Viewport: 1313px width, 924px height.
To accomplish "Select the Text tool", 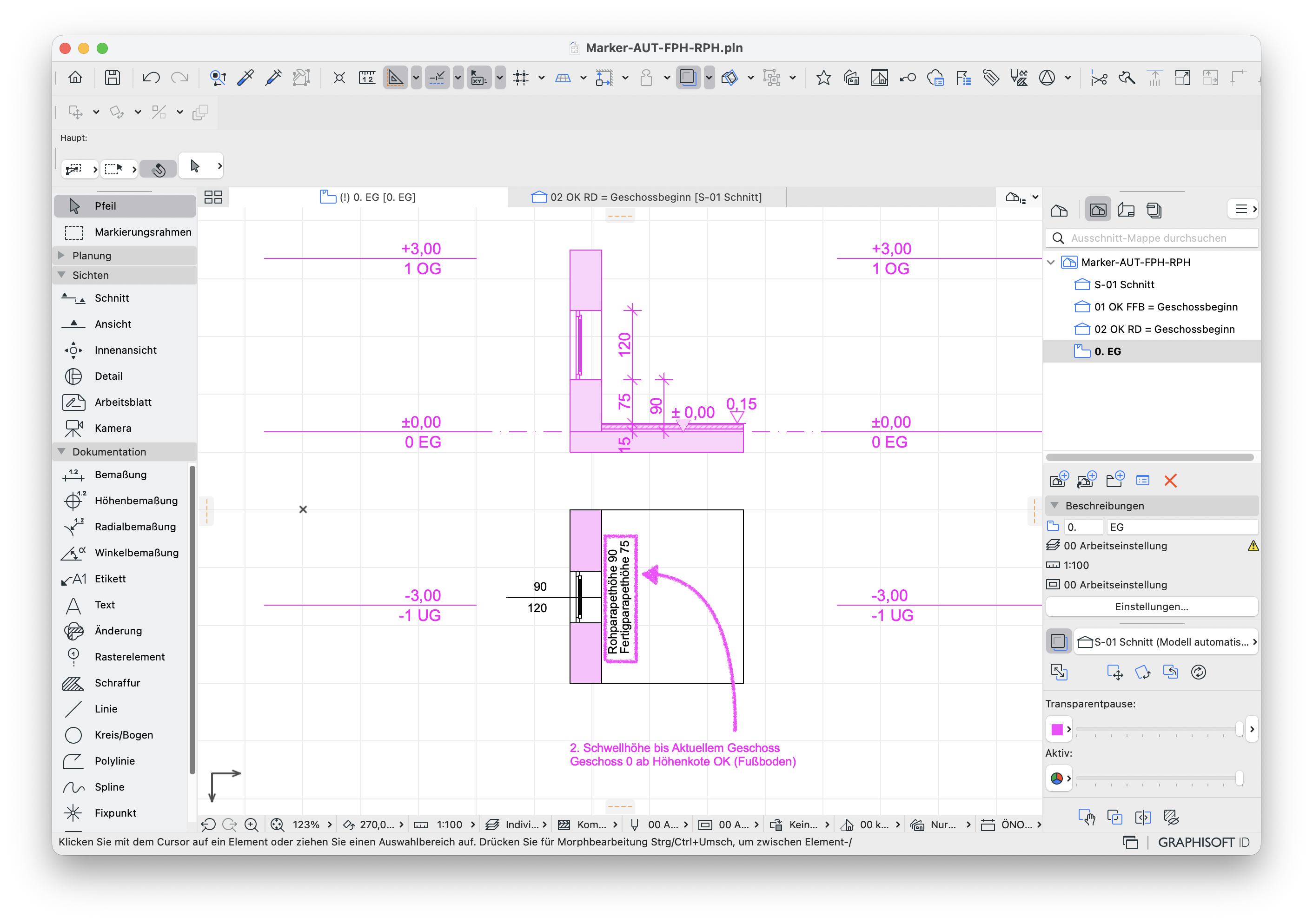I will tap(121, 605).
